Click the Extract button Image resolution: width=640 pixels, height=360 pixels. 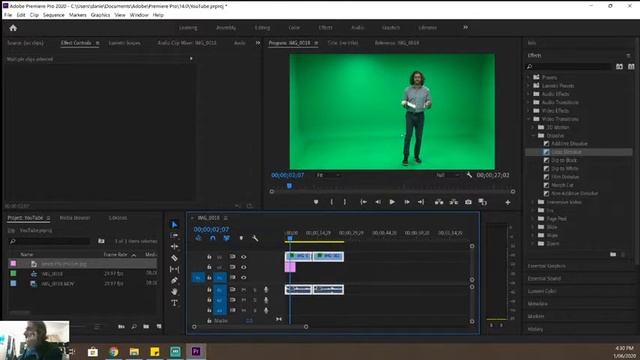(453, 202)
